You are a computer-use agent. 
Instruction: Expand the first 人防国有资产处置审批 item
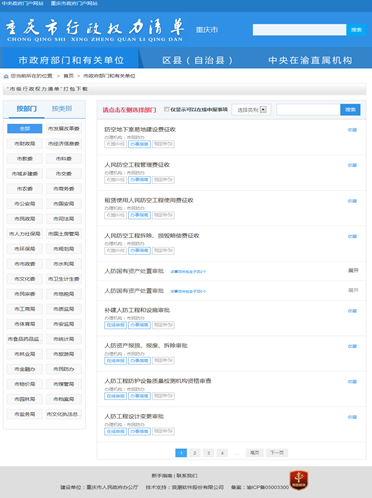(353, 270)
